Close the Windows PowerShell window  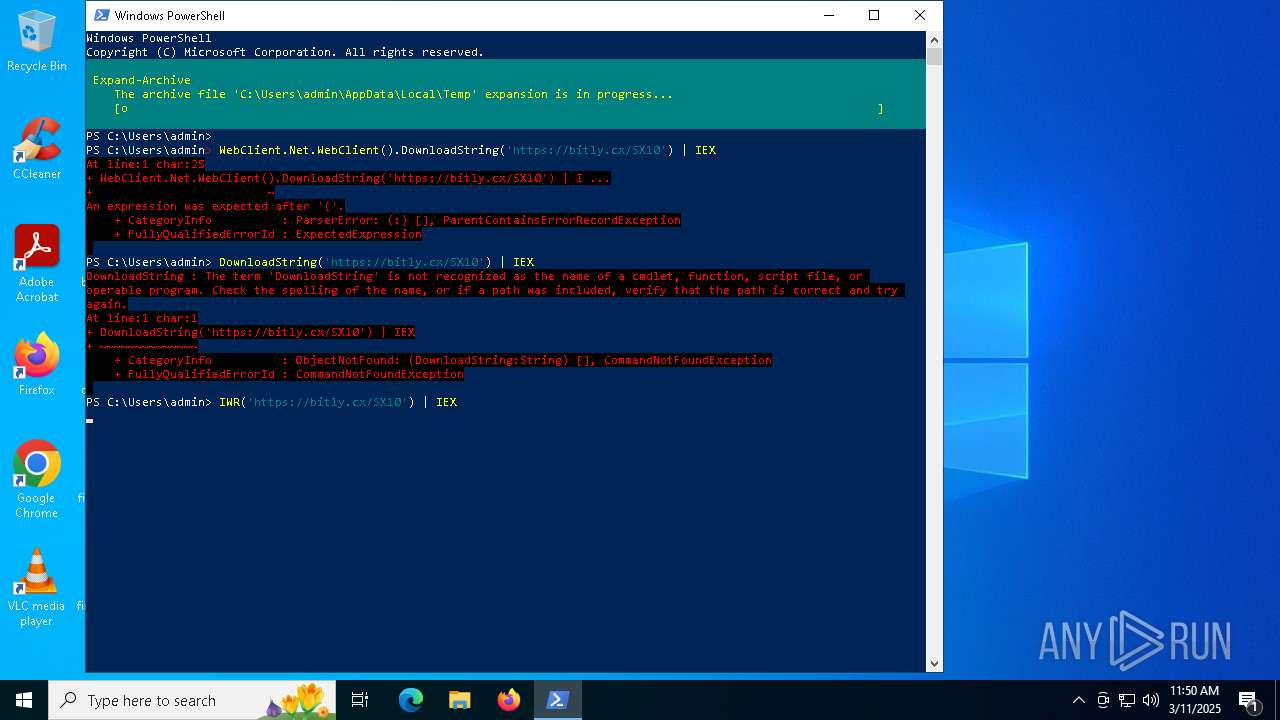(x=920, y=15)
